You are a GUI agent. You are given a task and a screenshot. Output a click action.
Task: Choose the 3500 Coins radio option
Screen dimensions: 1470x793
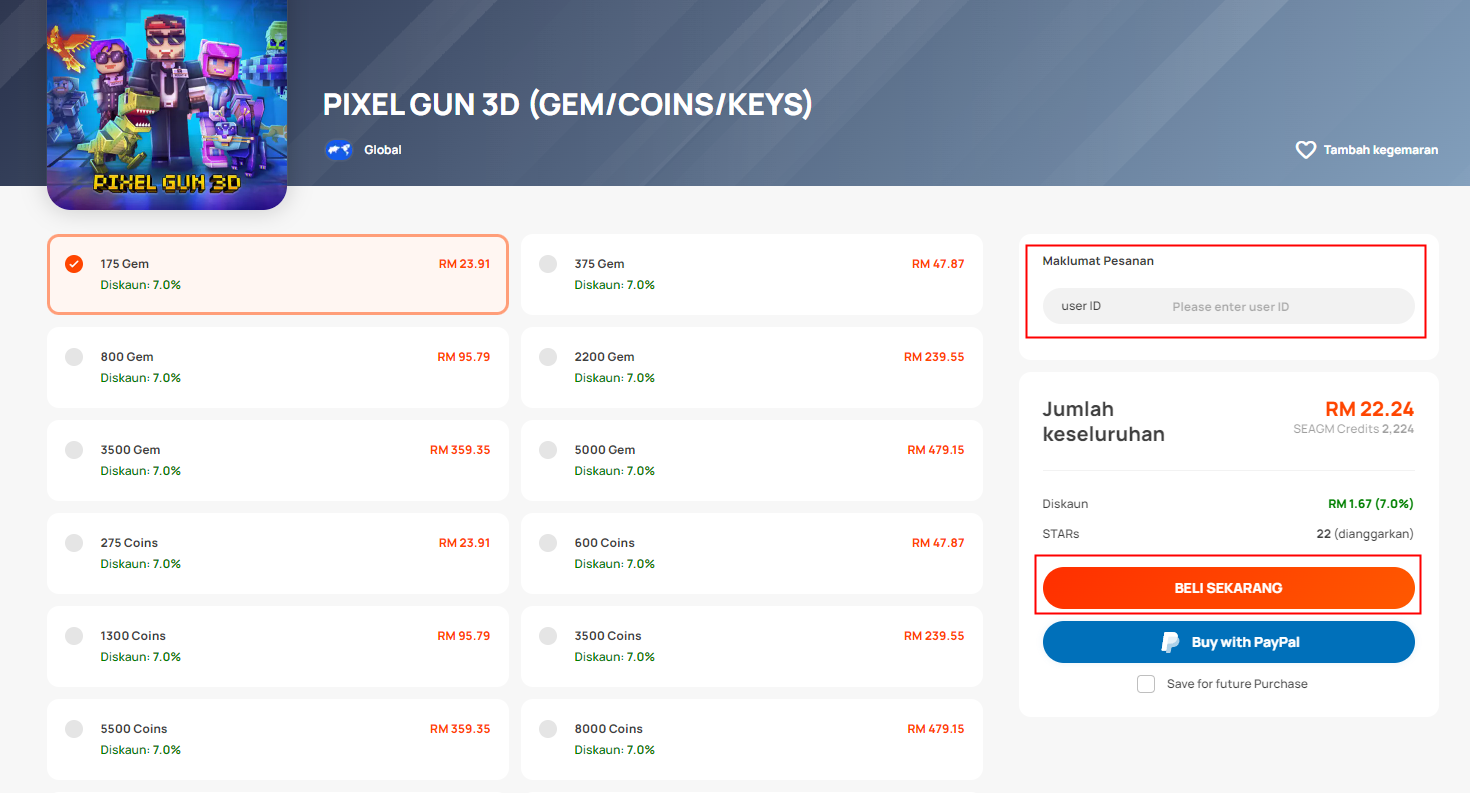548,636
